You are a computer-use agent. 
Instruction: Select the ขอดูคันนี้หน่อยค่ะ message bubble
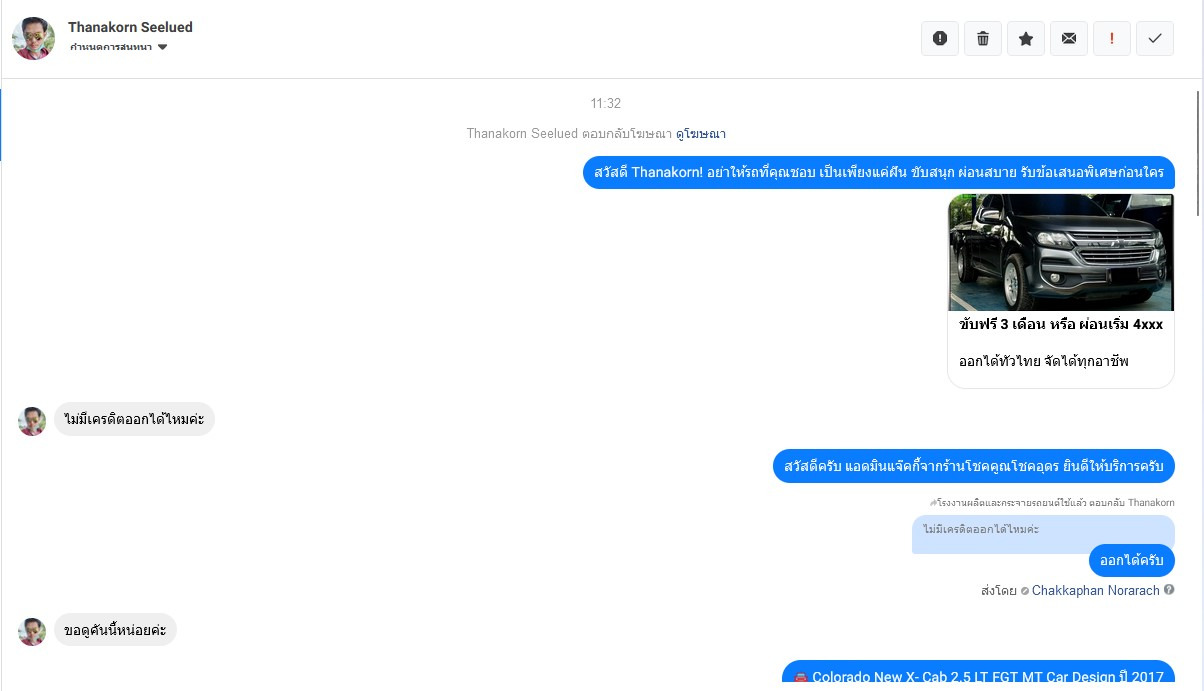click(x=115, y=630)
